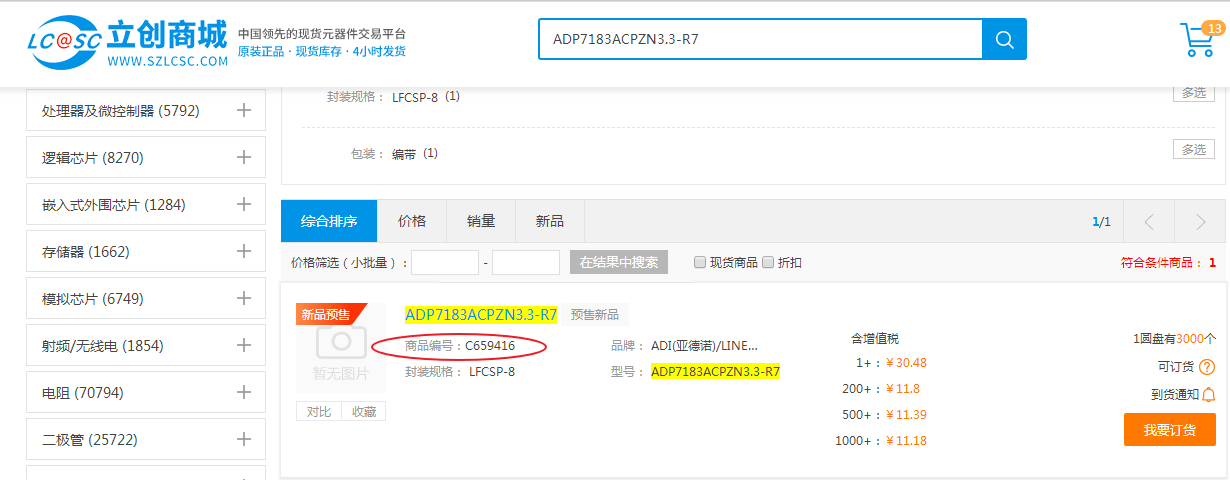Select 编带 packaging filter

404,154
